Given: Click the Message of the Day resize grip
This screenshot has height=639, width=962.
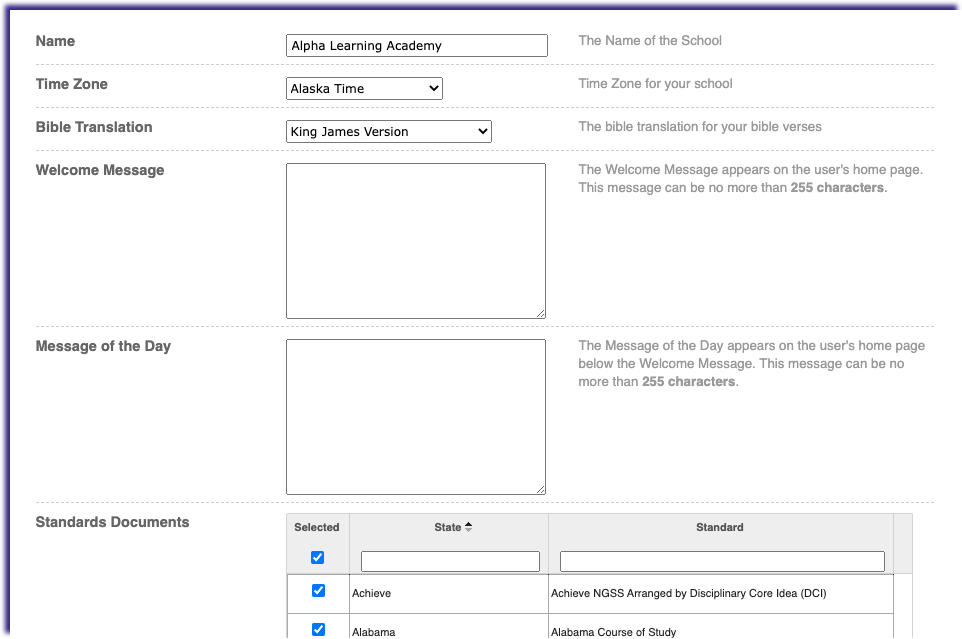Looking at the screenshot, I should click(x=542, y=489).
